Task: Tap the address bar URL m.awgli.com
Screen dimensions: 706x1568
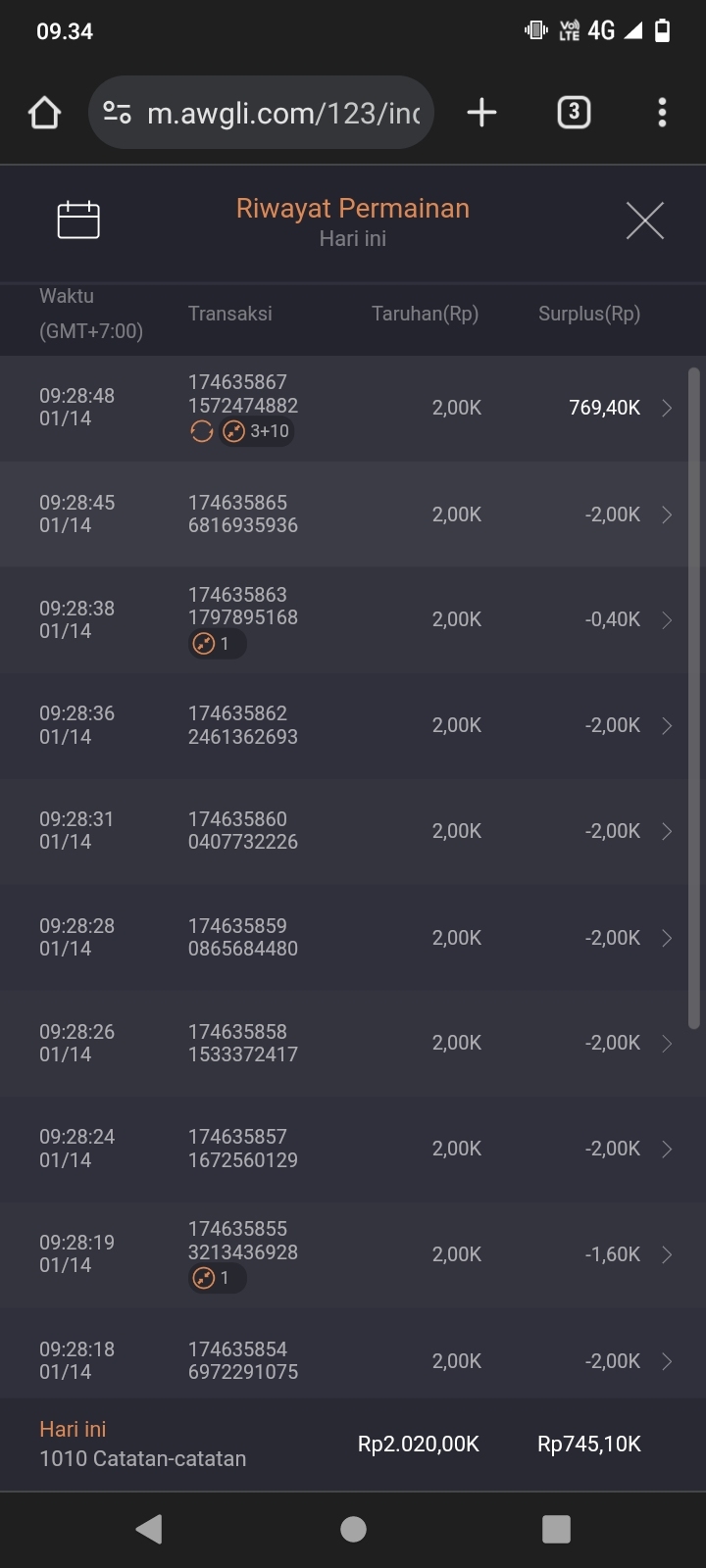Action: coord(282,114)
